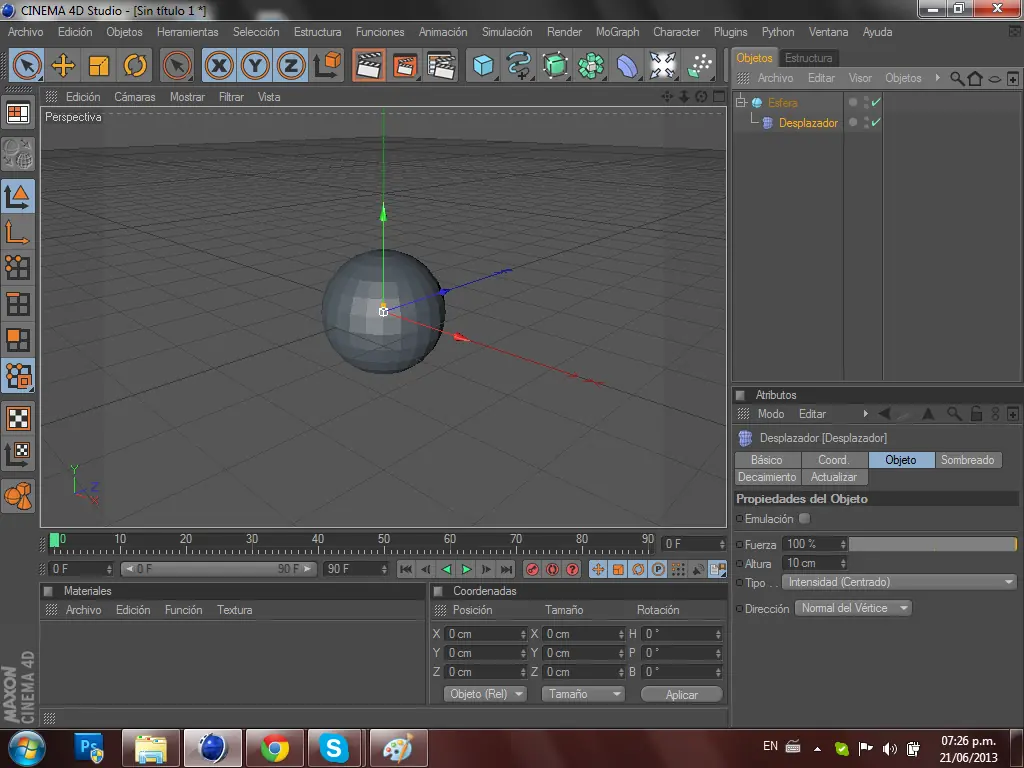Viewport: 1024px width, 768px height.
Task: Open the deformers palette icon
Action: coord(627,65)
